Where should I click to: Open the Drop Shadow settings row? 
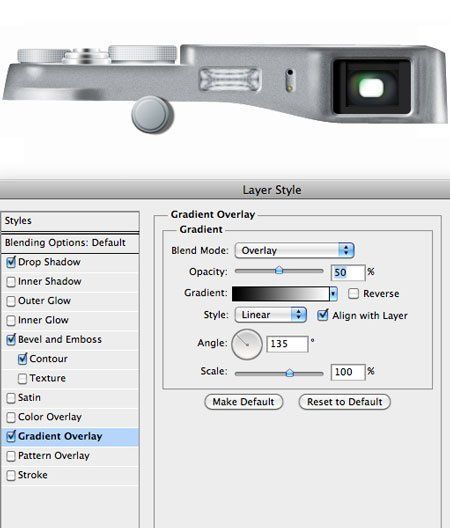[70, 262]
